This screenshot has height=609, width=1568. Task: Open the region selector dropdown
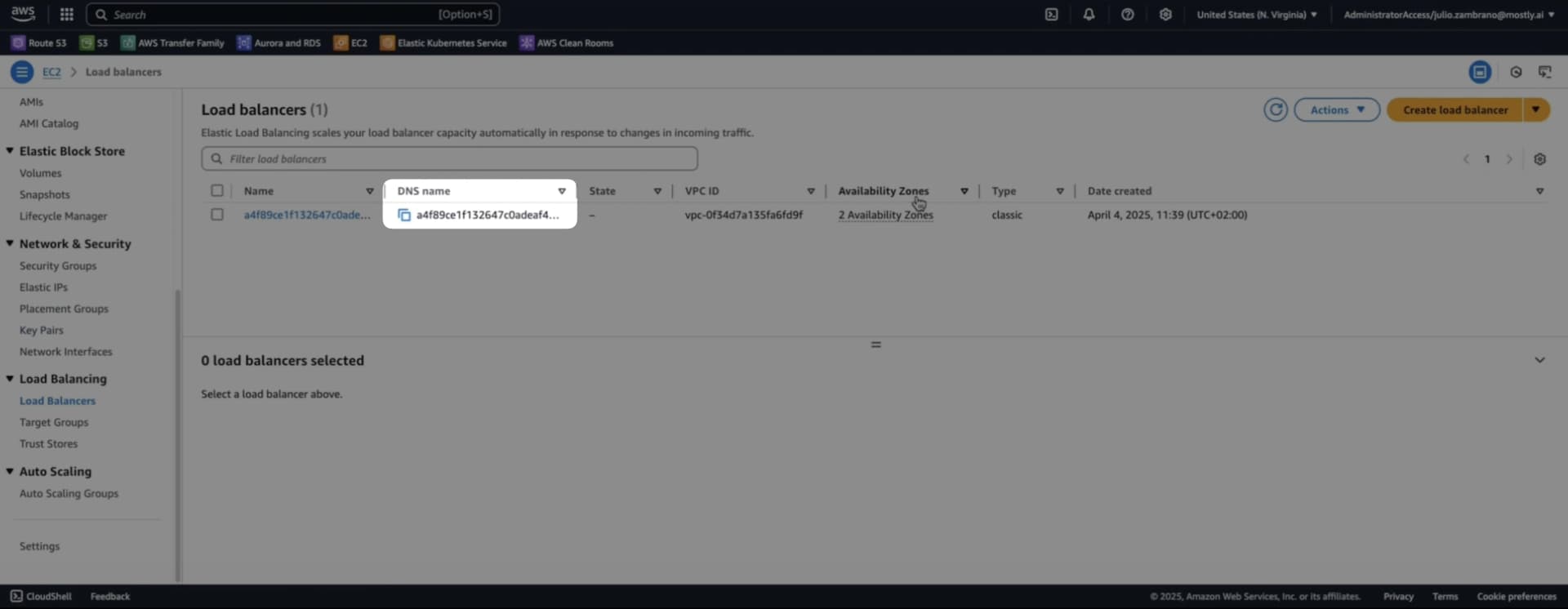tap(1257, 15)
